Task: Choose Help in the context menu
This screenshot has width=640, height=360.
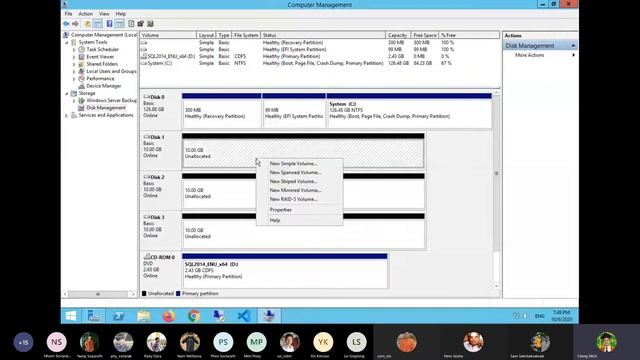Action: [300, 220]
